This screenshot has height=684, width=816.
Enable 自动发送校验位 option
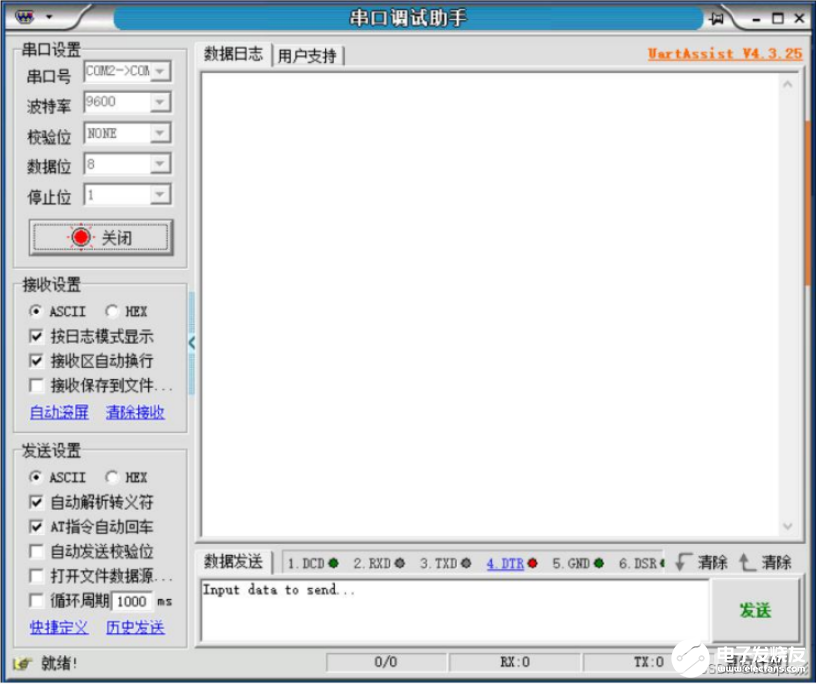click(x=37, y=552)
